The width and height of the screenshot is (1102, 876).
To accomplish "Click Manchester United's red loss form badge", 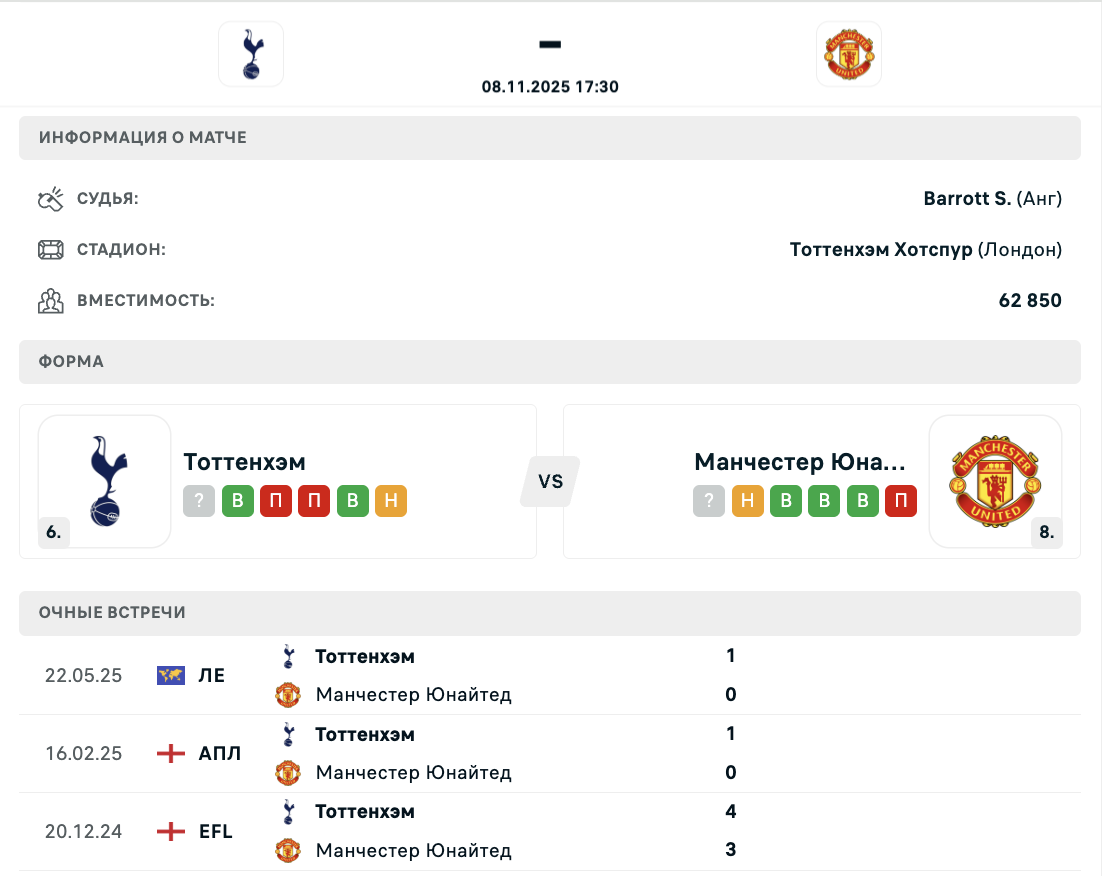I will tap(901, 501).
